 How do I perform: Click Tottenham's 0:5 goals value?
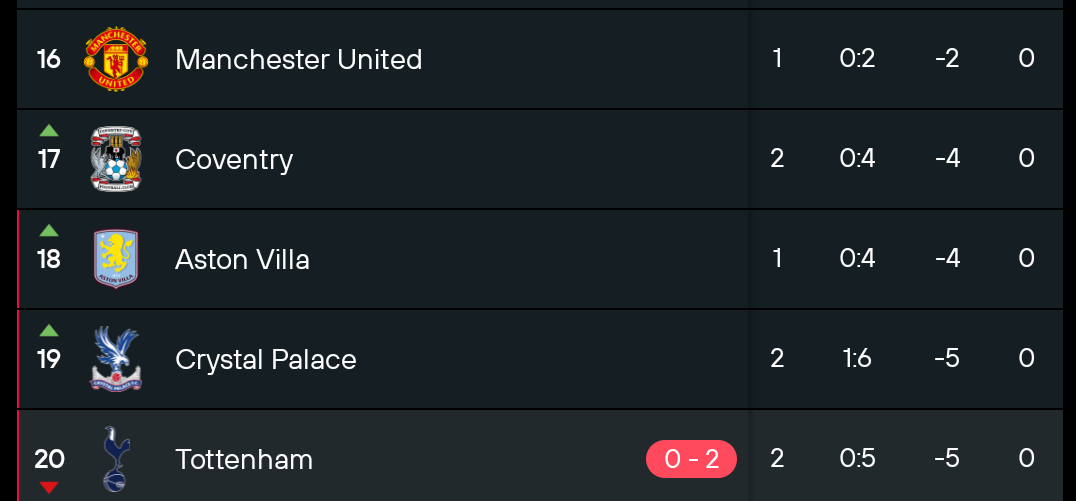click(x=857, y=458)
